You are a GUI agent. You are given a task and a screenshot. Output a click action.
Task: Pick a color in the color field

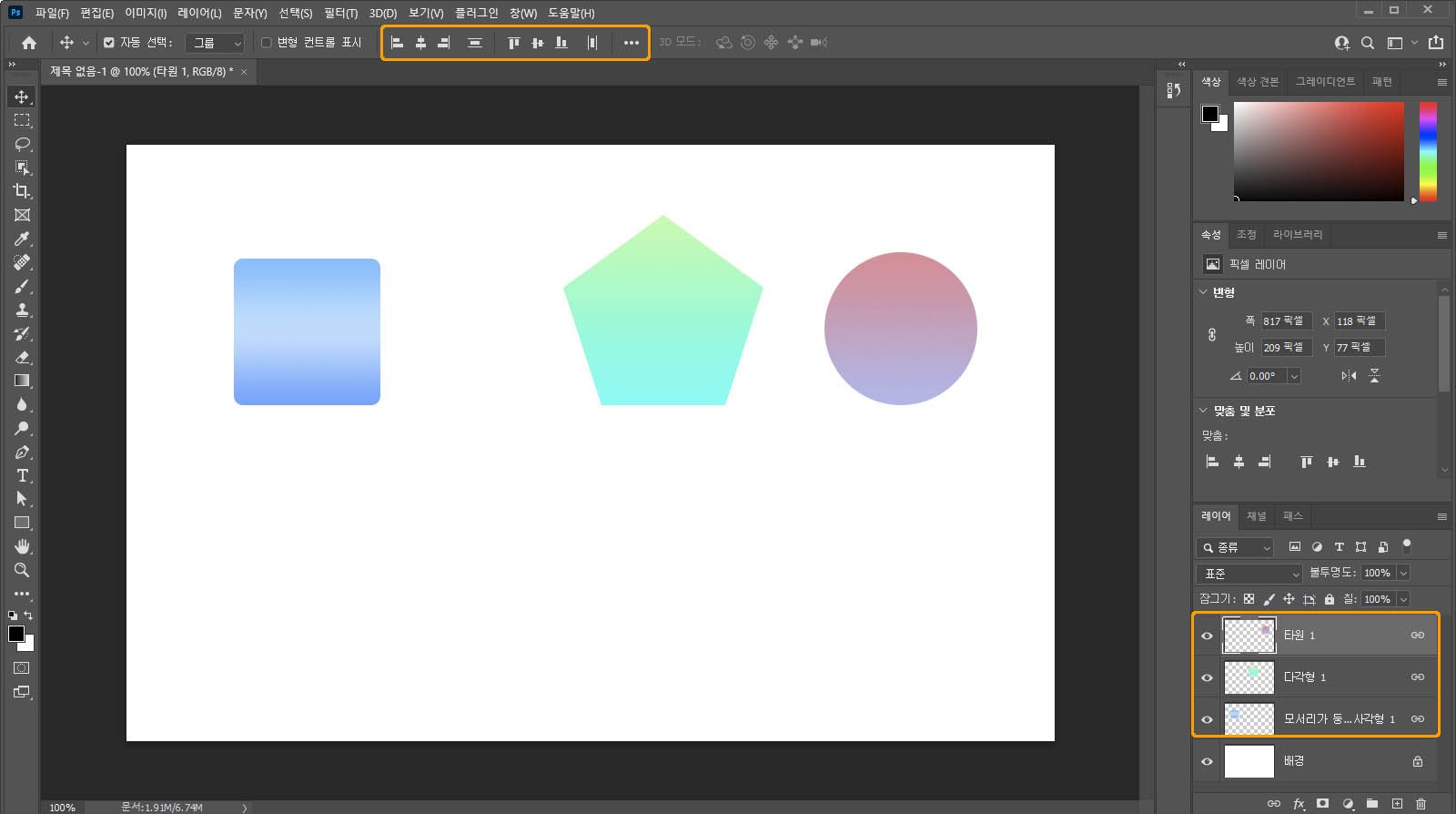tap(1319, 151)
